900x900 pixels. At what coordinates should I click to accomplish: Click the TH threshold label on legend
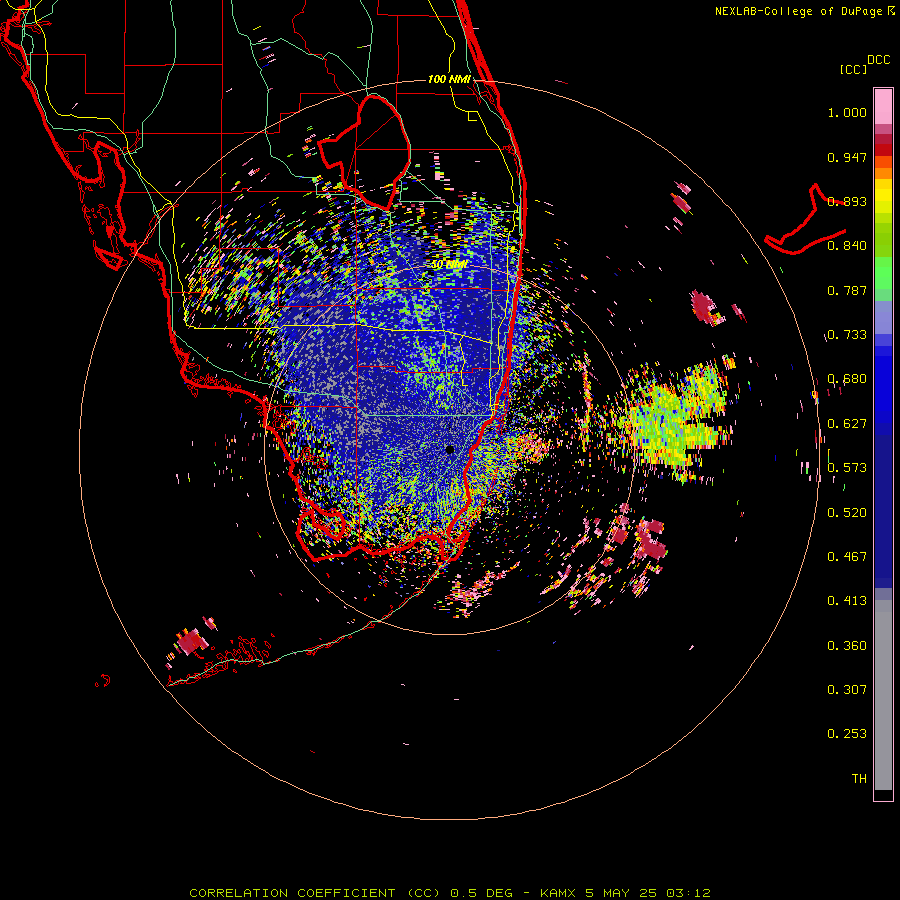pyautogui.click(x=859, y=779)
